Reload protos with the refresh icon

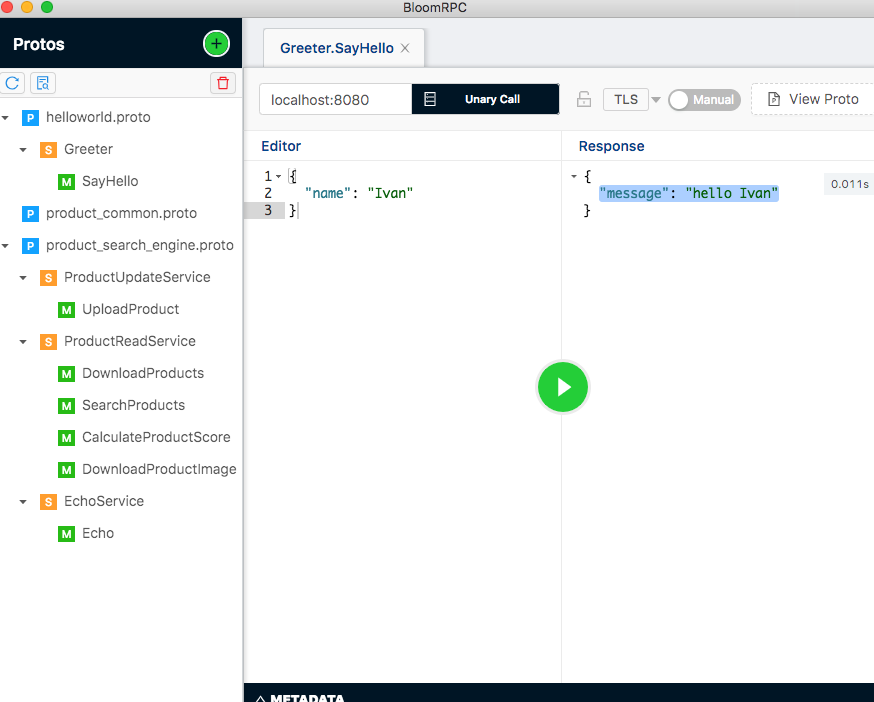coord(12,83)
